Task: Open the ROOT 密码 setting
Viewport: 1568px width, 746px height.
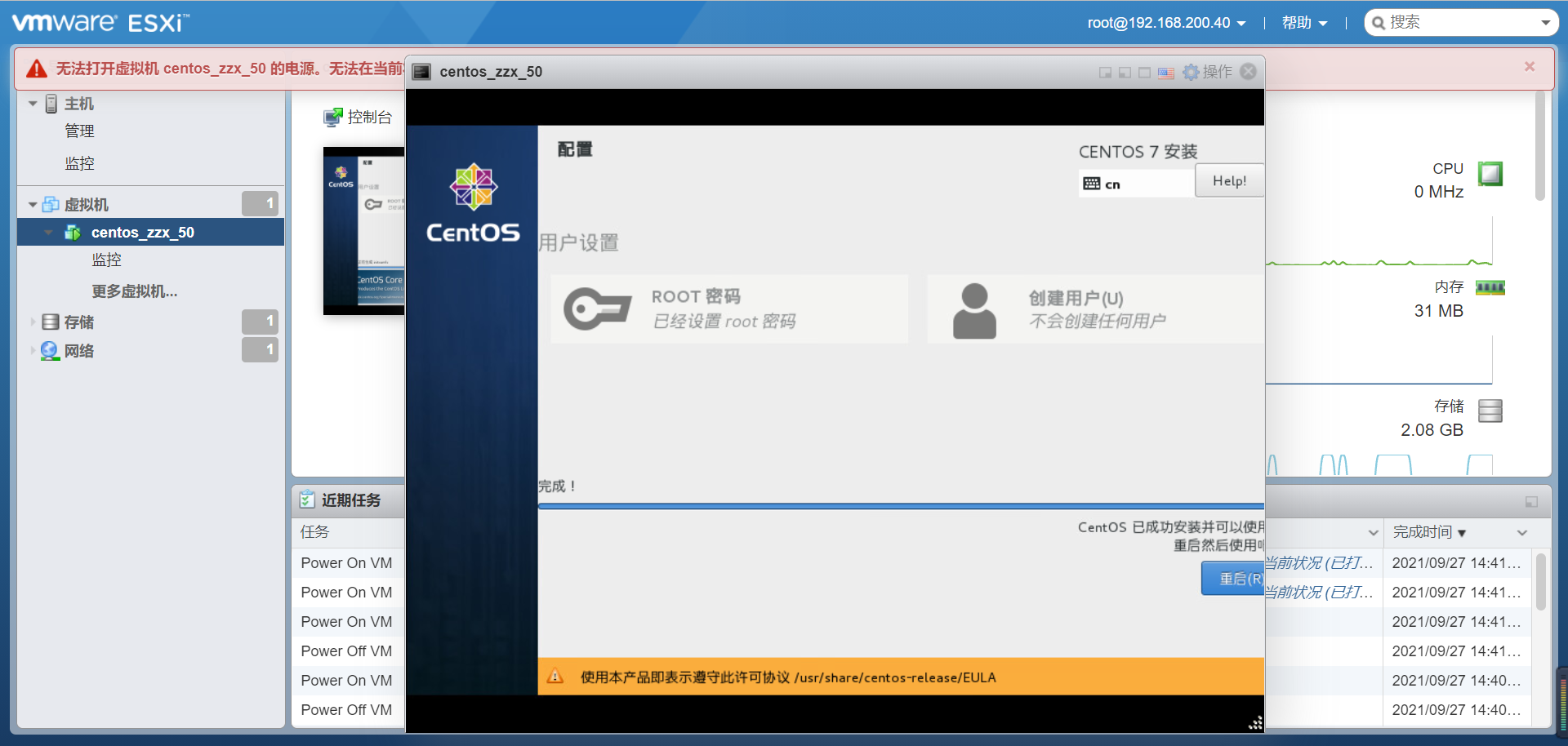Action: click(729, 309)
